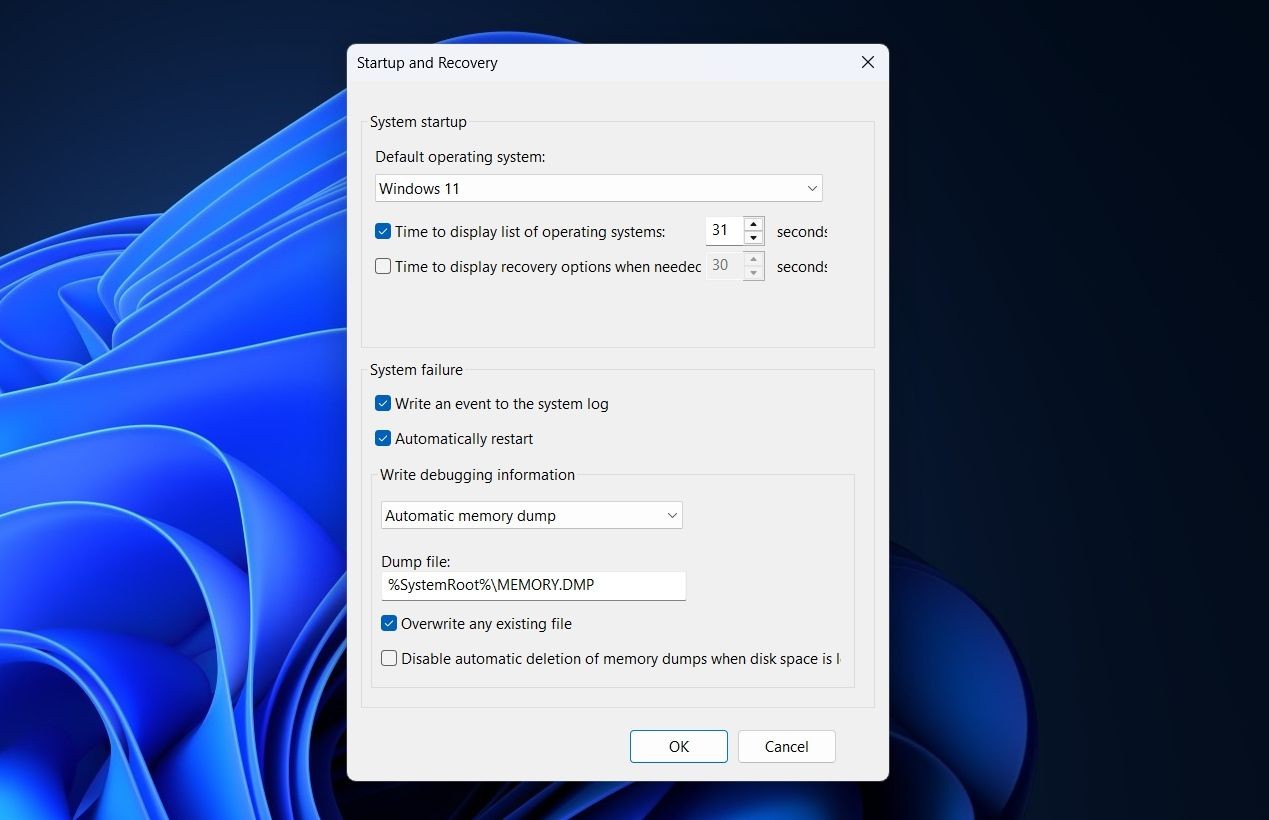The height and width of the screenshot is (820, 1269).
Task: Click the 'Default operating system:' label
Action: [460, 157]
